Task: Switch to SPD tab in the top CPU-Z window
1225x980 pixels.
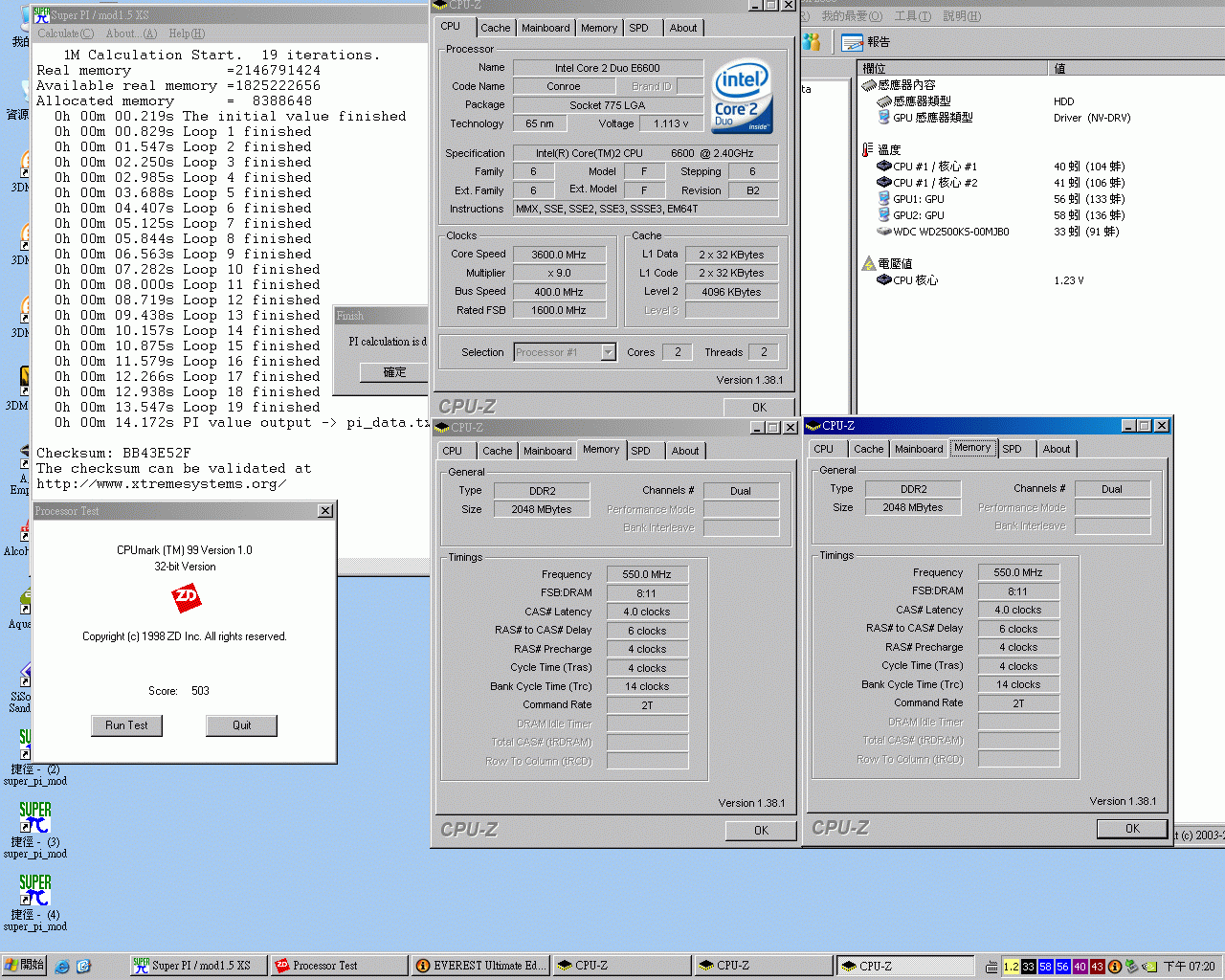Action: [638, 28]
